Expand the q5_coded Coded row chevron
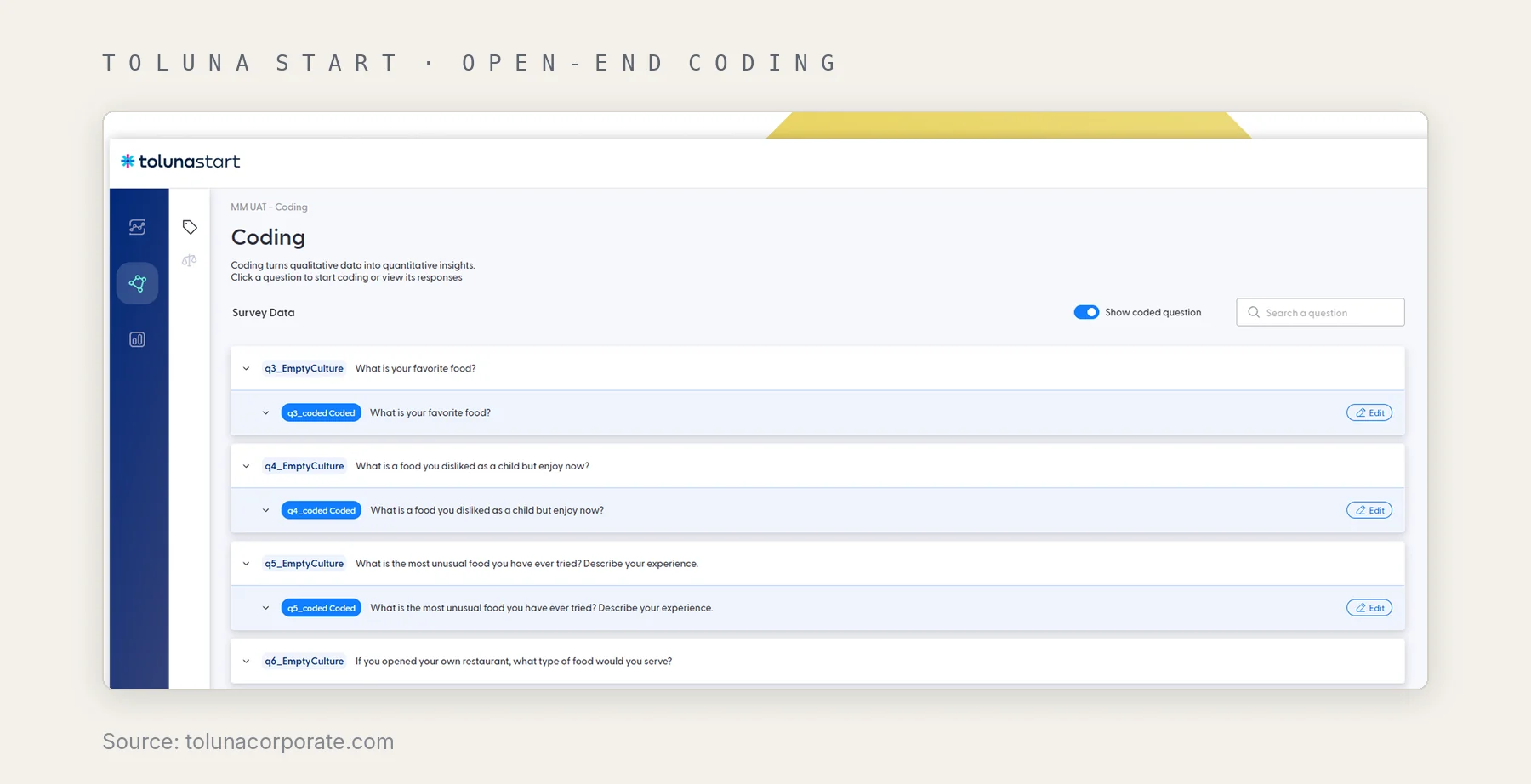Screen dimensions: 1531x784 pos(266,608)
